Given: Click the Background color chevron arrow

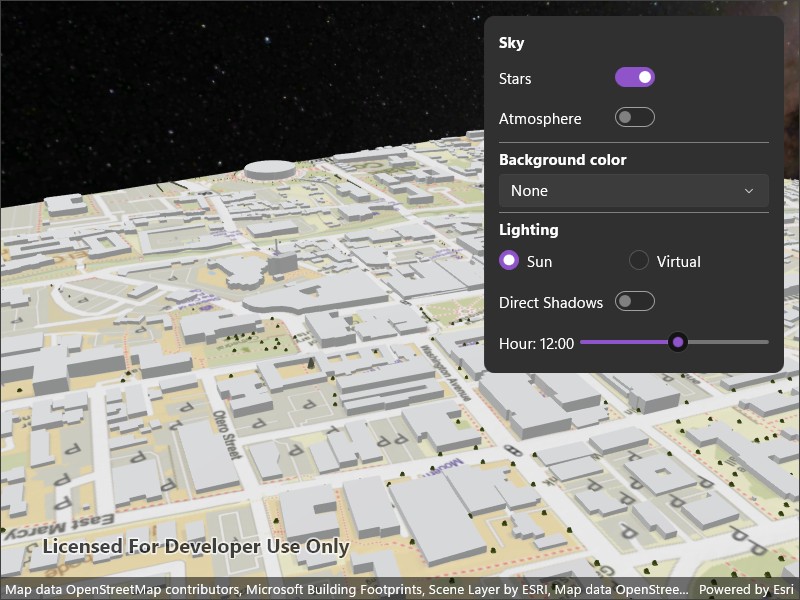Looking at the screenshot, I should (748, 191).
